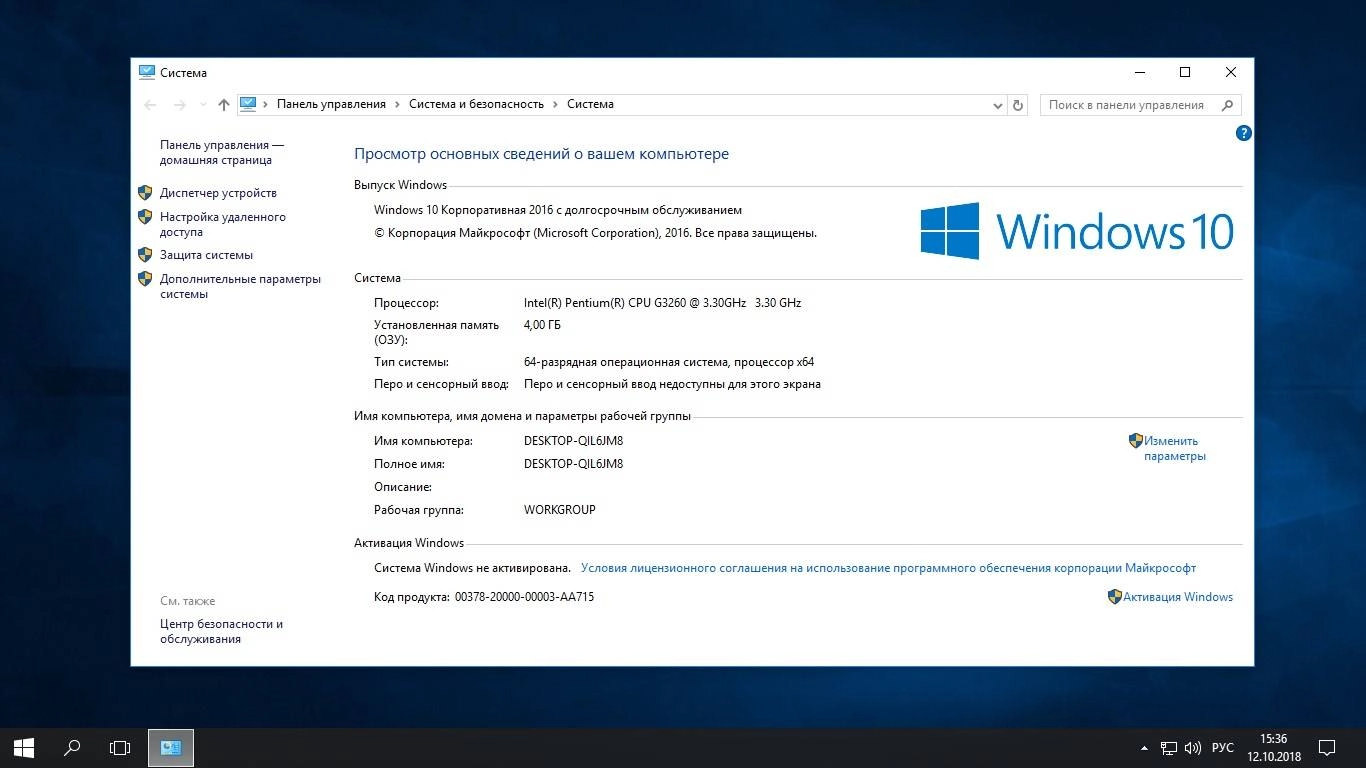Image resolution: width=1366 pixels, height=768 pixels.
Task: Click the Back navigation arrow
Action: (x=151, y=104)
